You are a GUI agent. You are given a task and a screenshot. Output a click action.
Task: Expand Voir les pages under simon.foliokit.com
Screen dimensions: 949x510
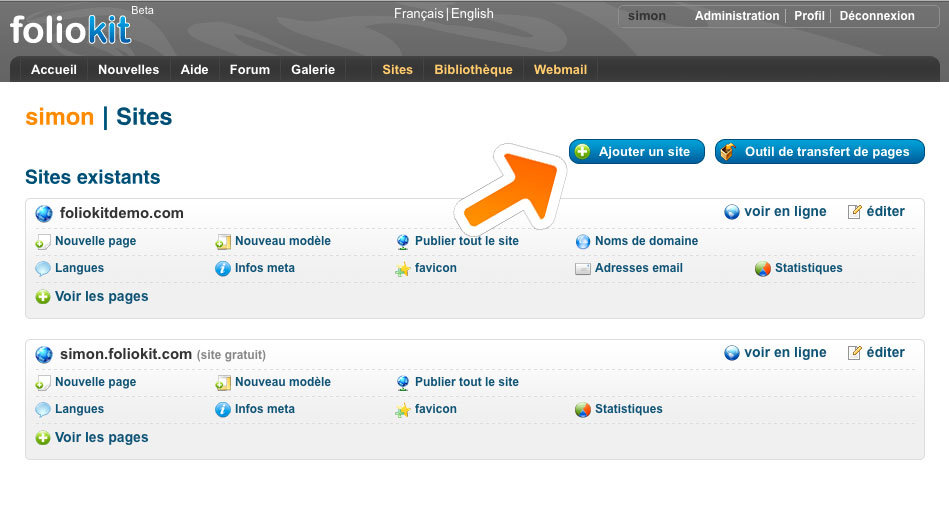point(92,437)
